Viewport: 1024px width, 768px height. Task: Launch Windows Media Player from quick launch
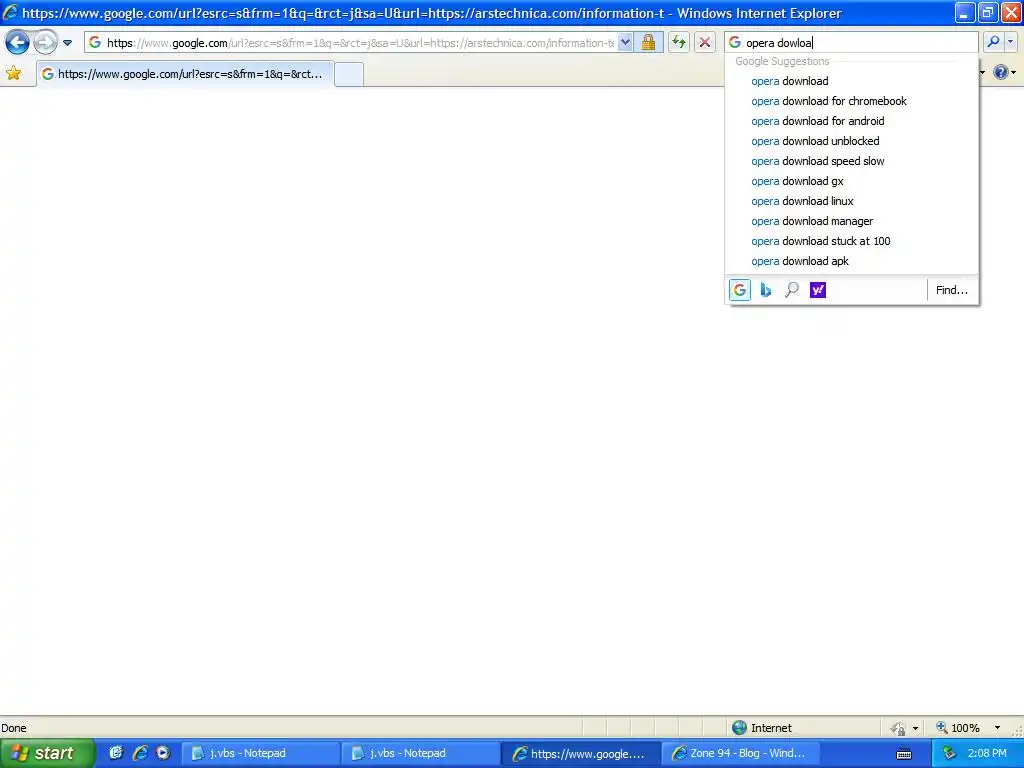pyautogui.click(x=163, y=753)
